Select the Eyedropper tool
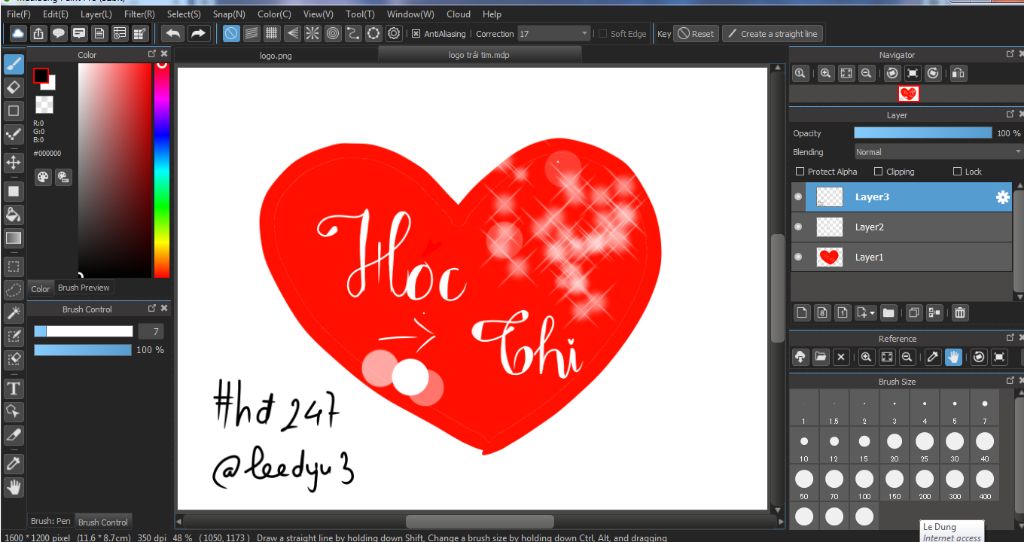 [13, 464]
